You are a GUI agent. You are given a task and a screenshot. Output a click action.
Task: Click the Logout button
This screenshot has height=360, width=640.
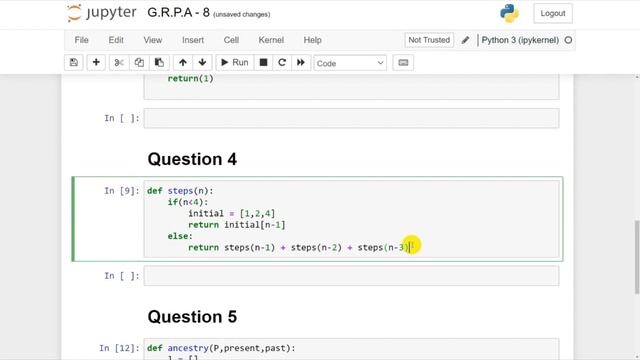coord(553,13)
